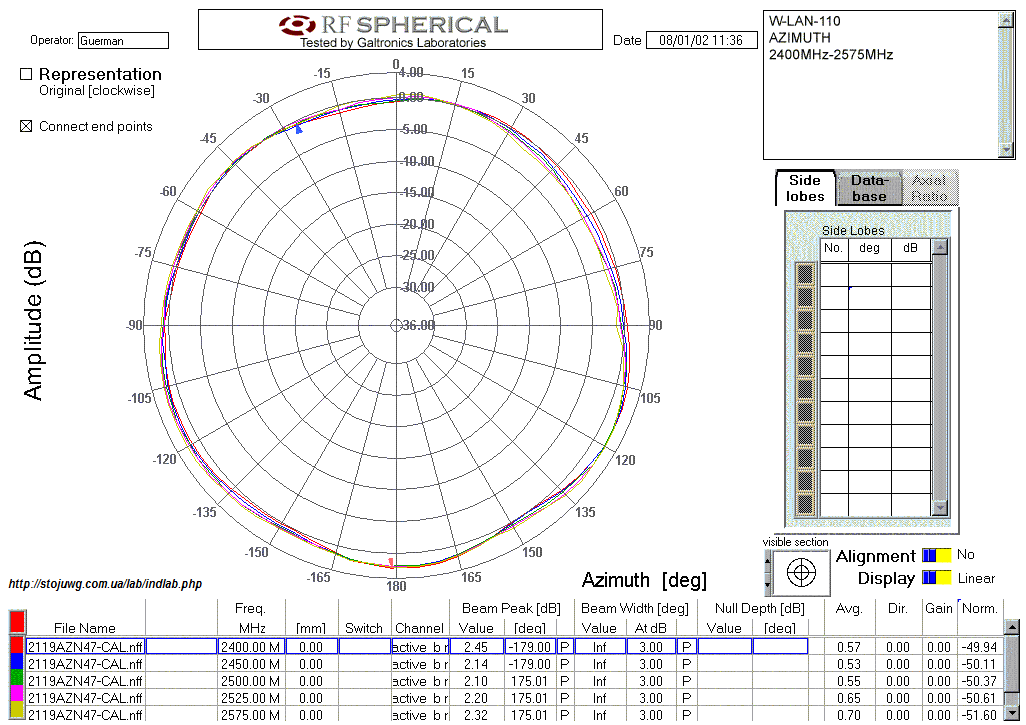Image resolution: width=1026 pixels, height=725 pixels.
Task: Select the second Side Lobes row selector button
Action: tap(805, 297)
